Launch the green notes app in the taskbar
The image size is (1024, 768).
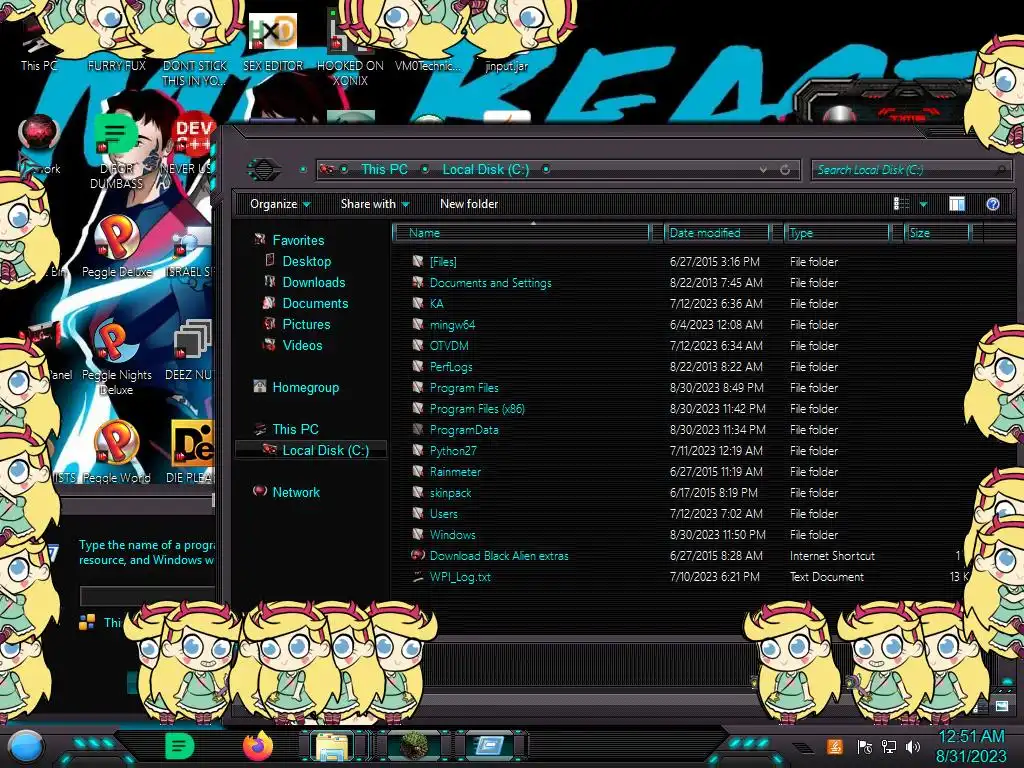point(180,746)
